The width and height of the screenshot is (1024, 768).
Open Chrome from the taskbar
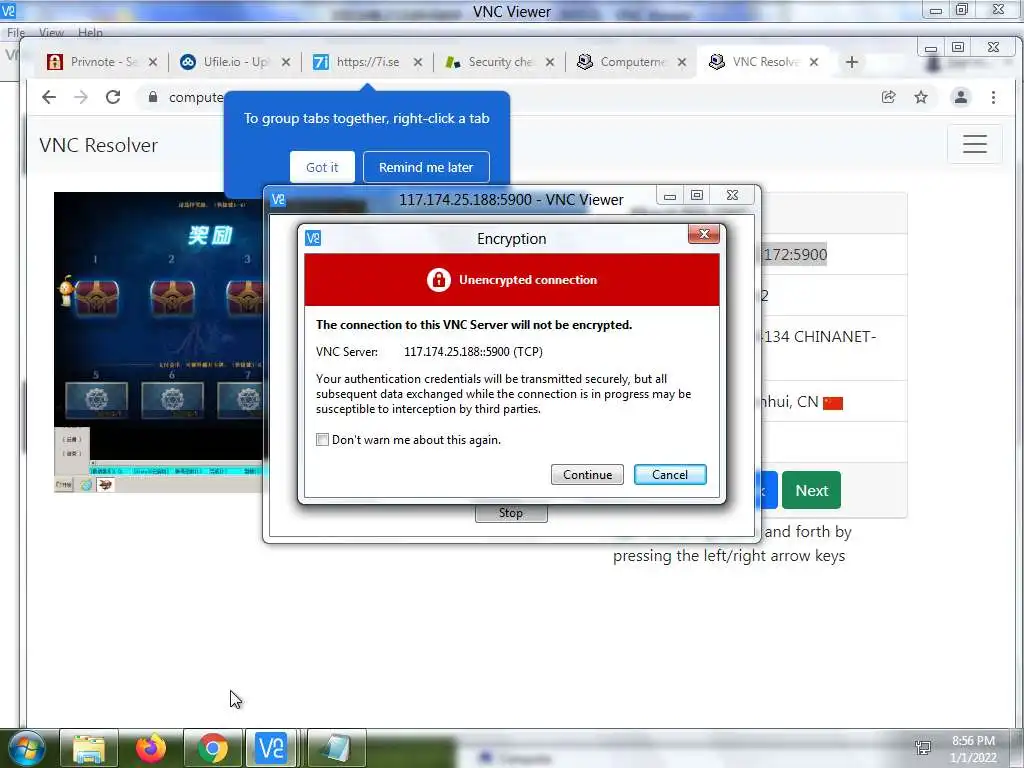[x=213, y=748]
